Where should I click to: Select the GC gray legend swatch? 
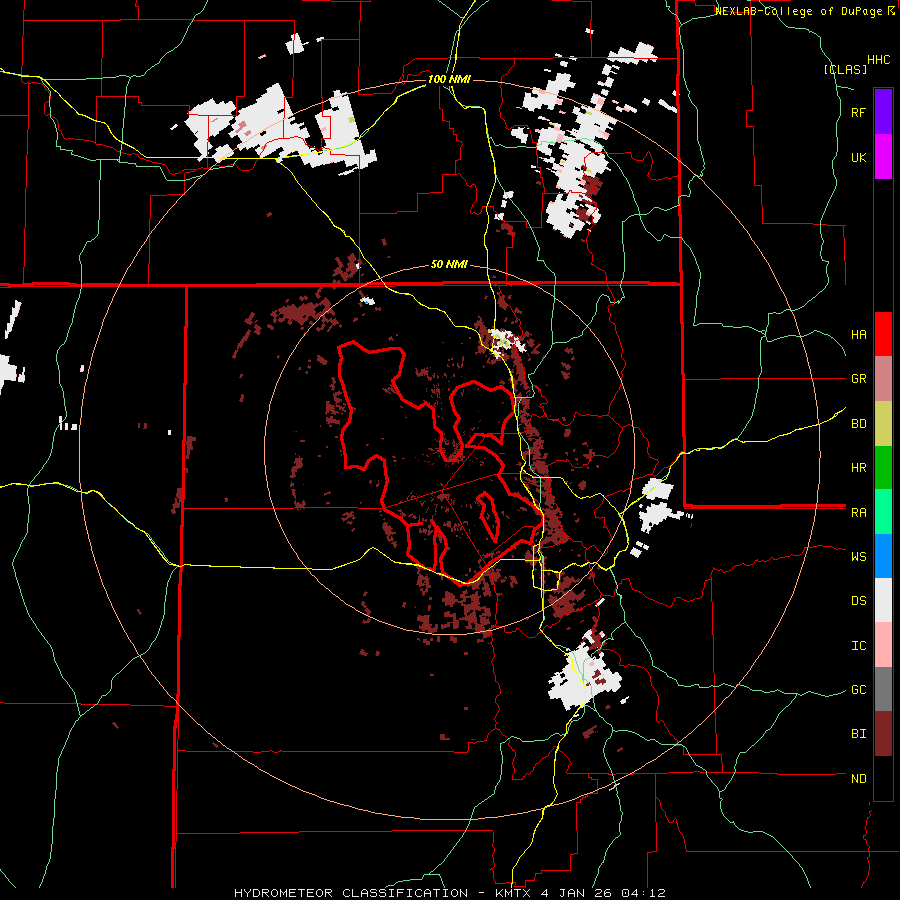point(883,689)
